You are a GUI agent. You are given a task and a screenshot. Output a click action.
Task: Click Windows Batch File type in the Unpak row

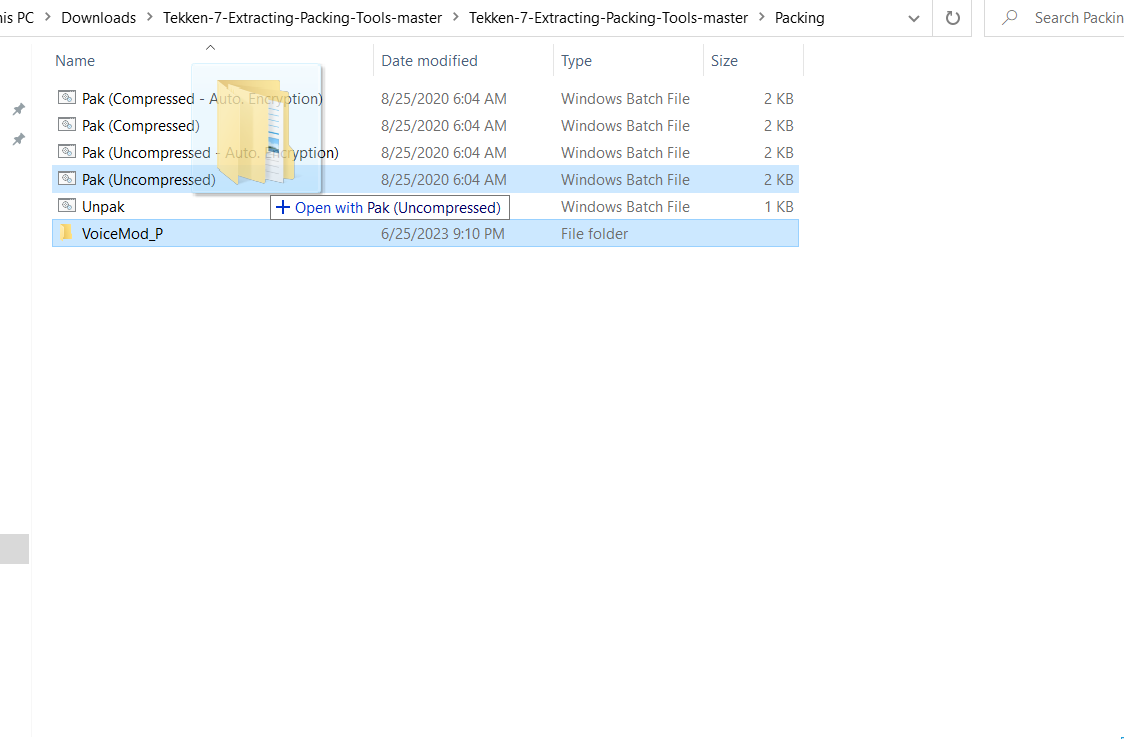tap(625, 206)
